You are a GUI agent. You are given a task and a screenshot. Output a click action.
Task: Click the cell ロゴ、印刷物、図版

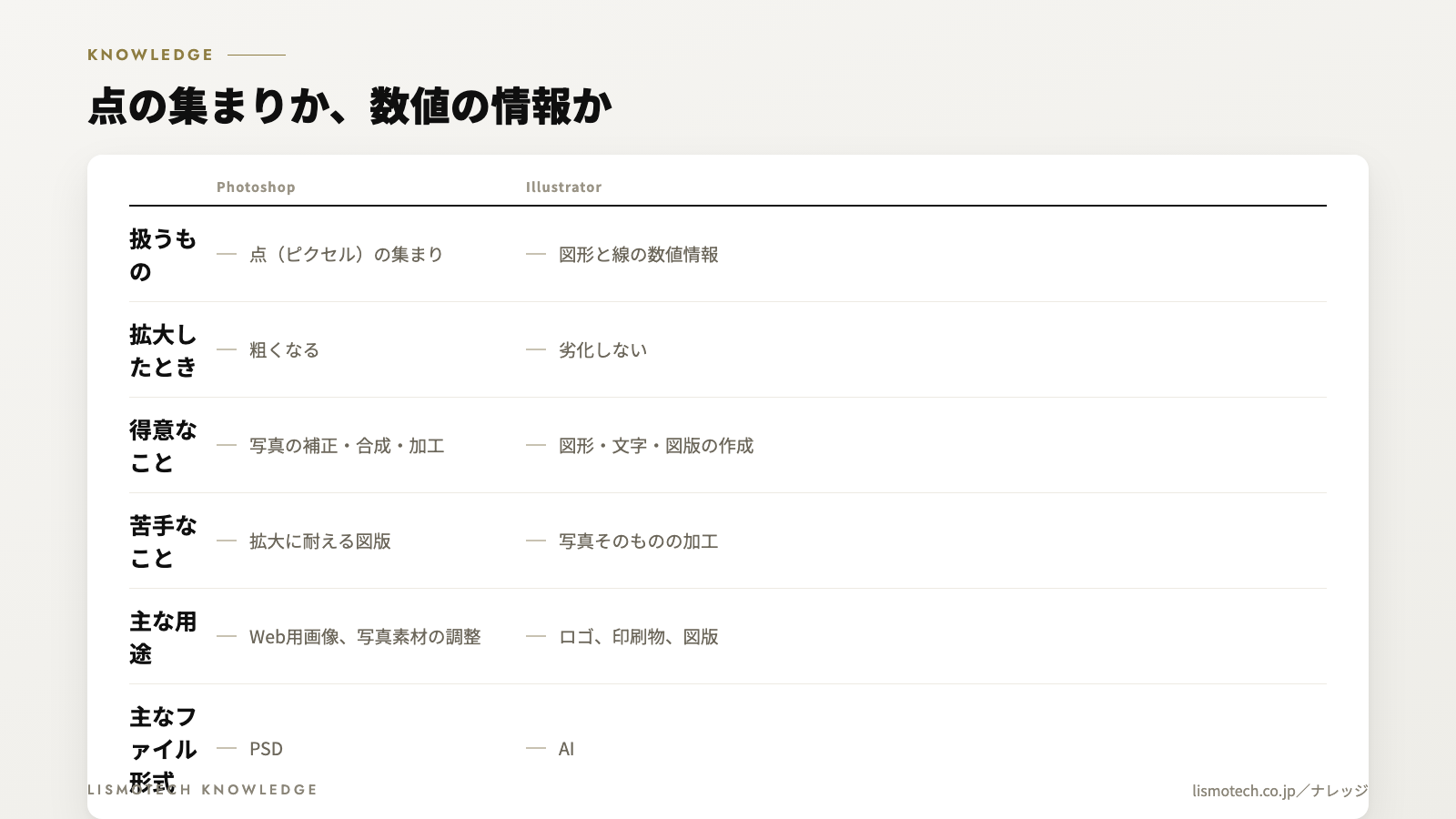638,637
